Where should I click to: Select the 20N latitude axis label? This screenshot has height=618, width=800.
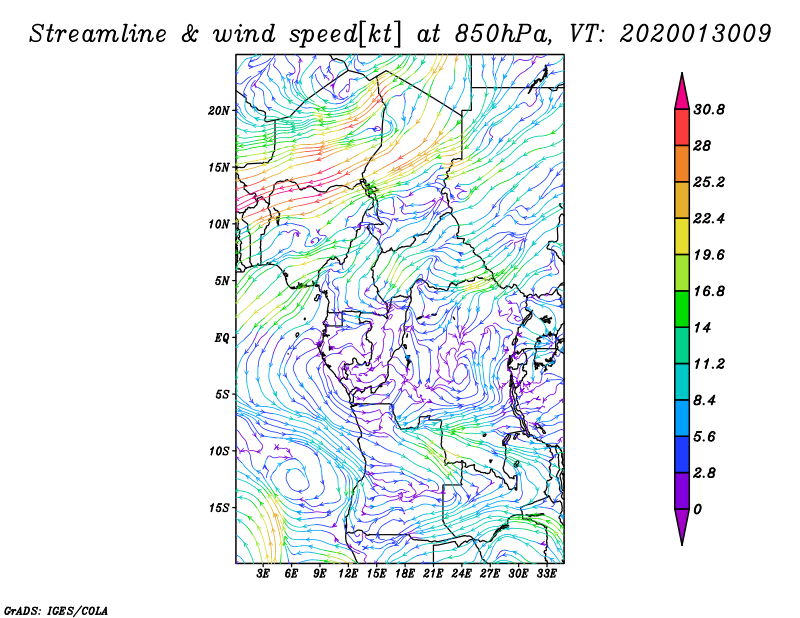click(x=219, y=110)
